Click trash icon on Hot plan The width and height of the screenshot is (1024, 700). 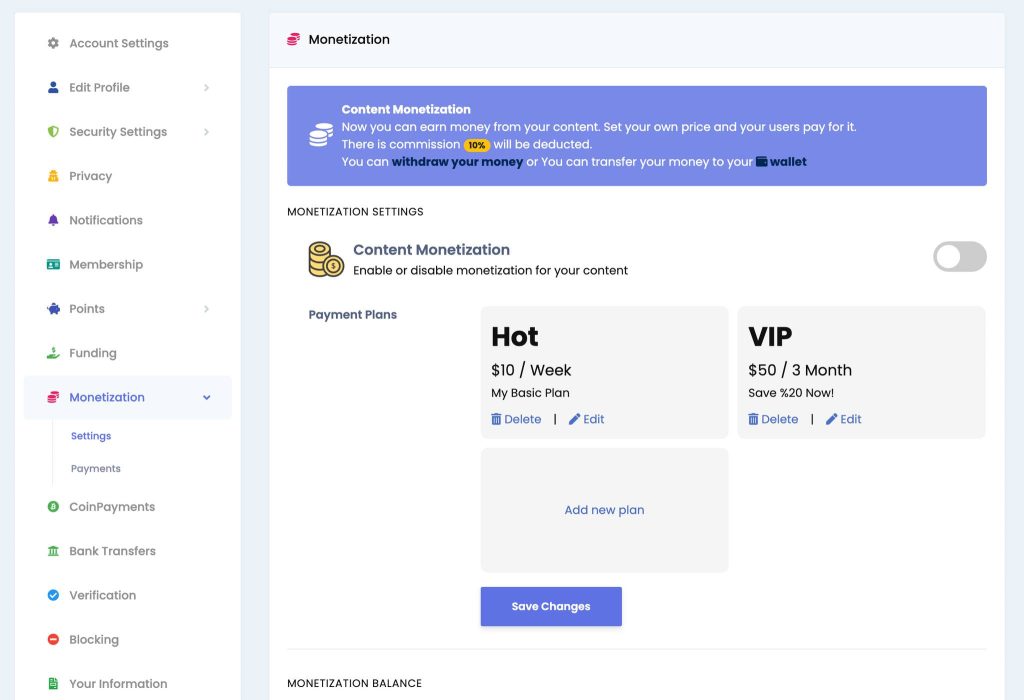(x=496, y=419)
